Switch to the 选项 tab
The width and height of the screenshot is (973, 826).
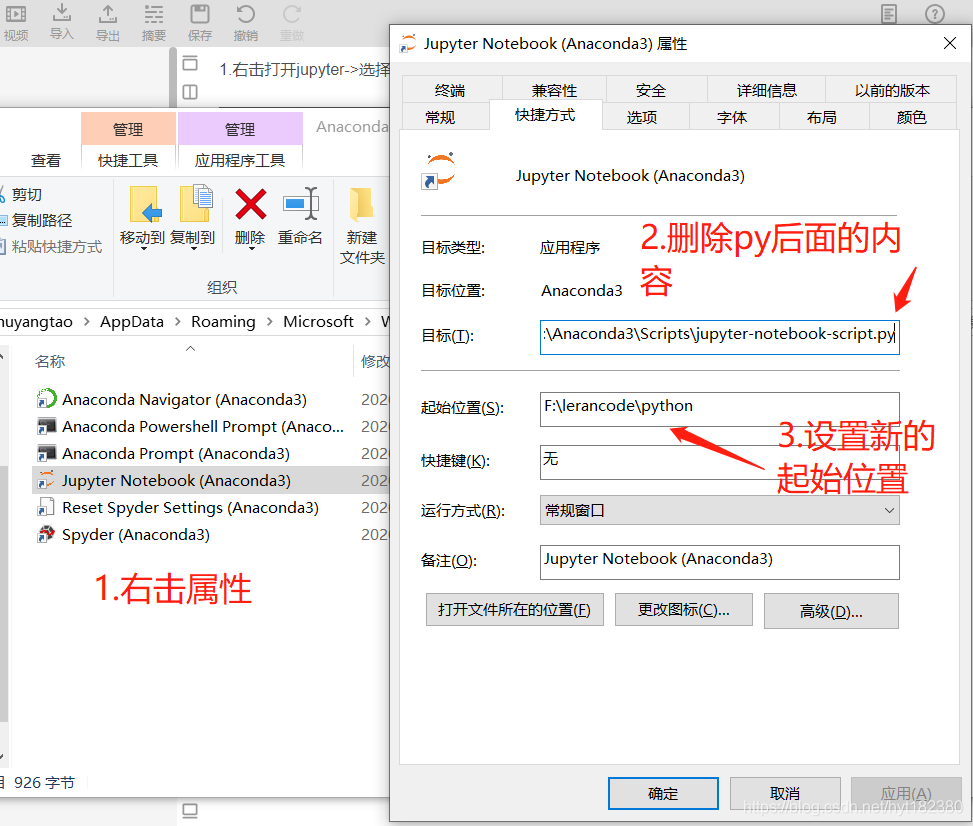coord(642,117)
